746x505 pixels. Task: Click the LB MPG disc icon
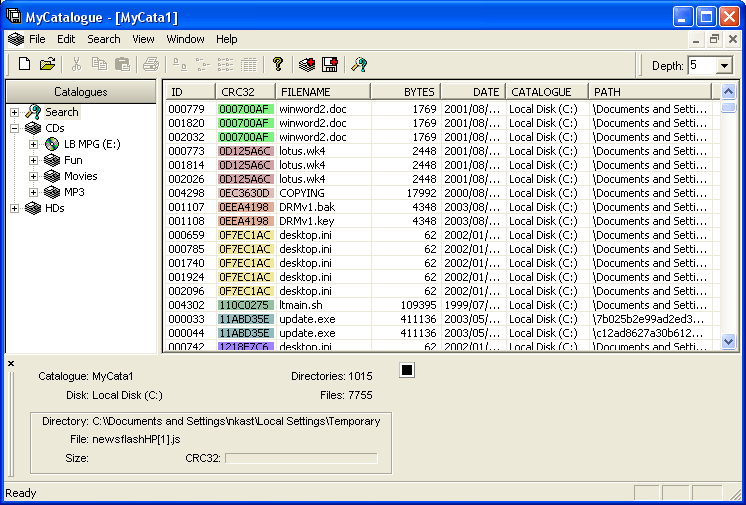tap(52, 144)
